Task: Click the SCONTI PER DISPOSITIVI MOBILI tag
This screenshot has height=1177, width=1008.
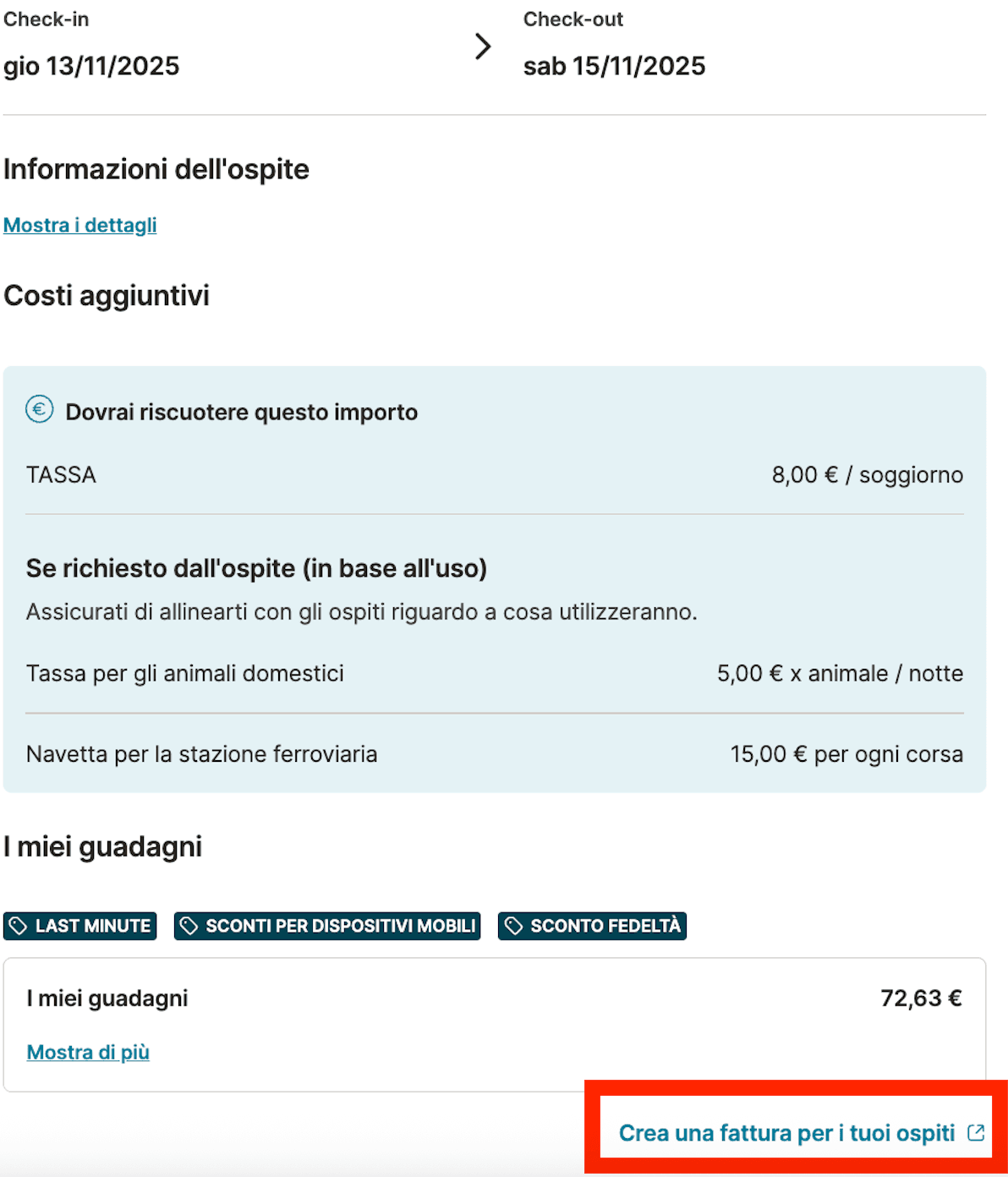Action: coord(327,926)
